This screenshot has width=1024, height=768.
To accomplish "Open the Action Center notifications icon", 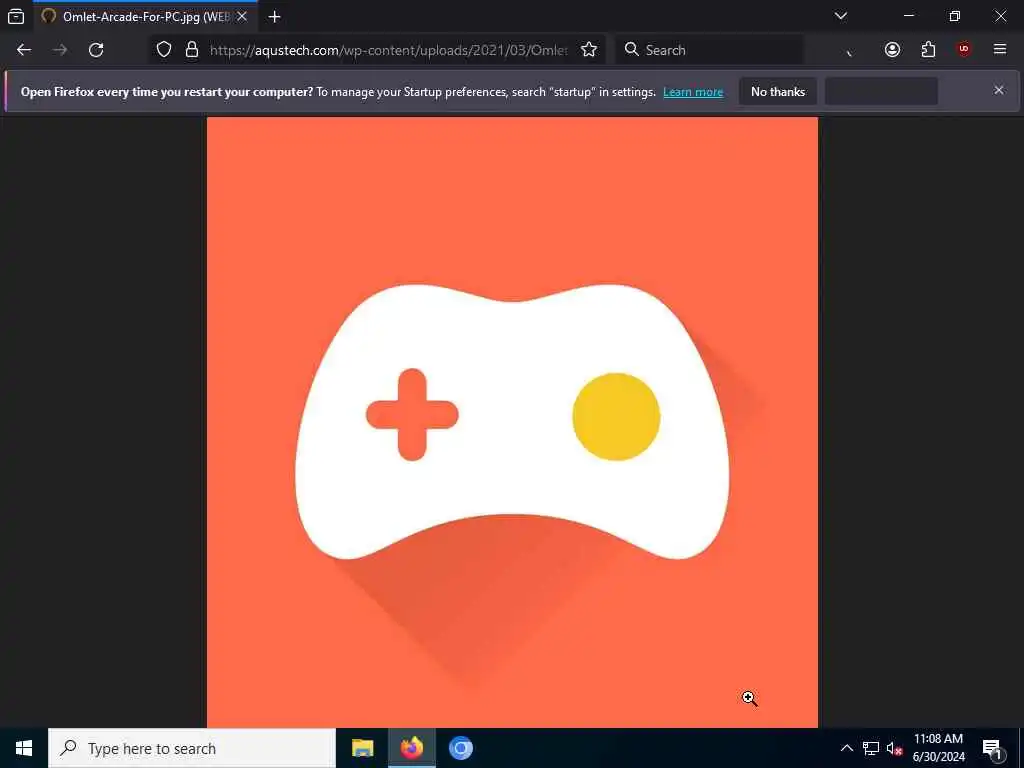I will [993, 748].
